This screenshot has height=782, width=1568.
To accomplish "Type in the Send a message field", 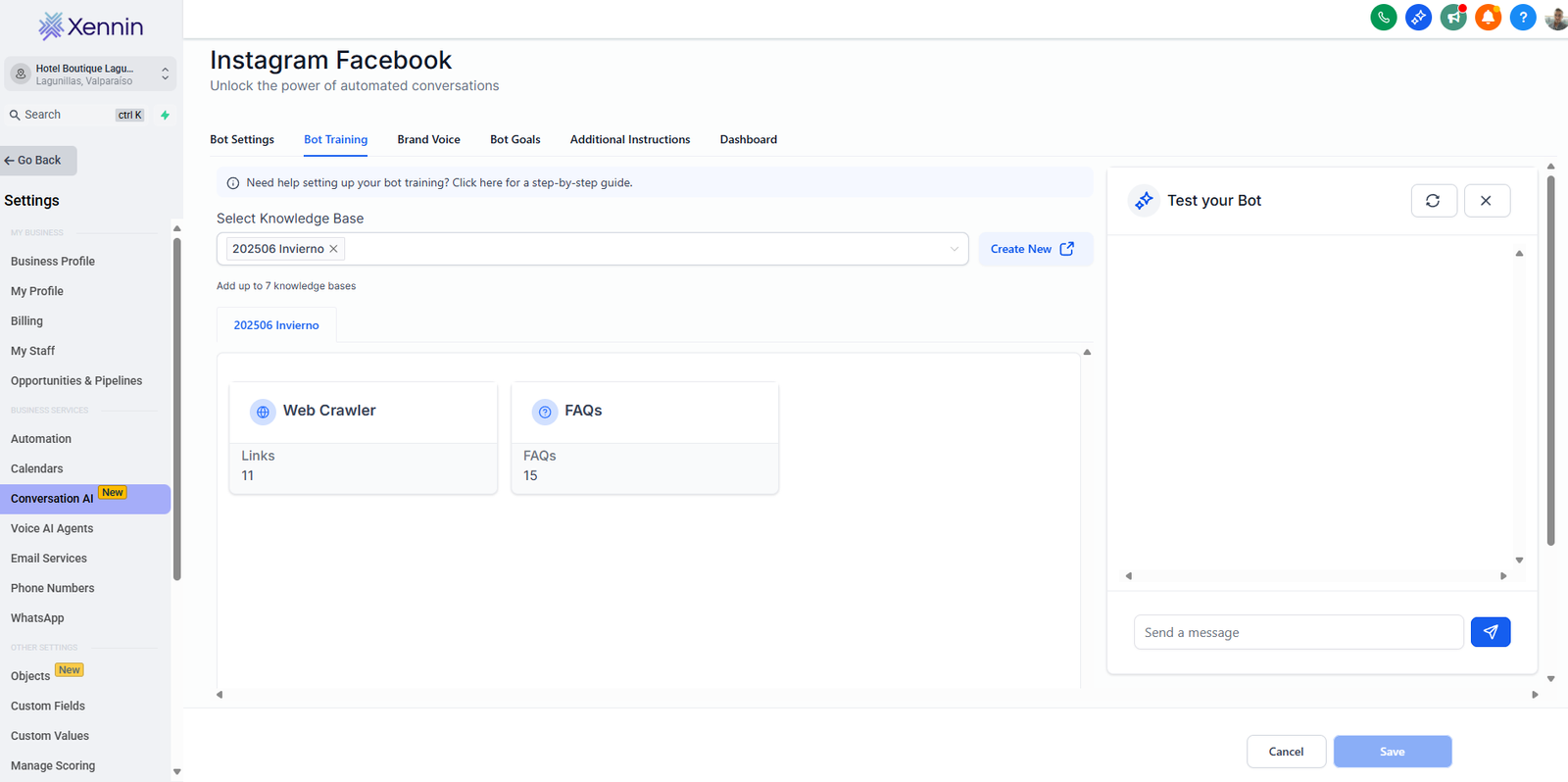I will pyautogui.click(x=1297, y=632).
